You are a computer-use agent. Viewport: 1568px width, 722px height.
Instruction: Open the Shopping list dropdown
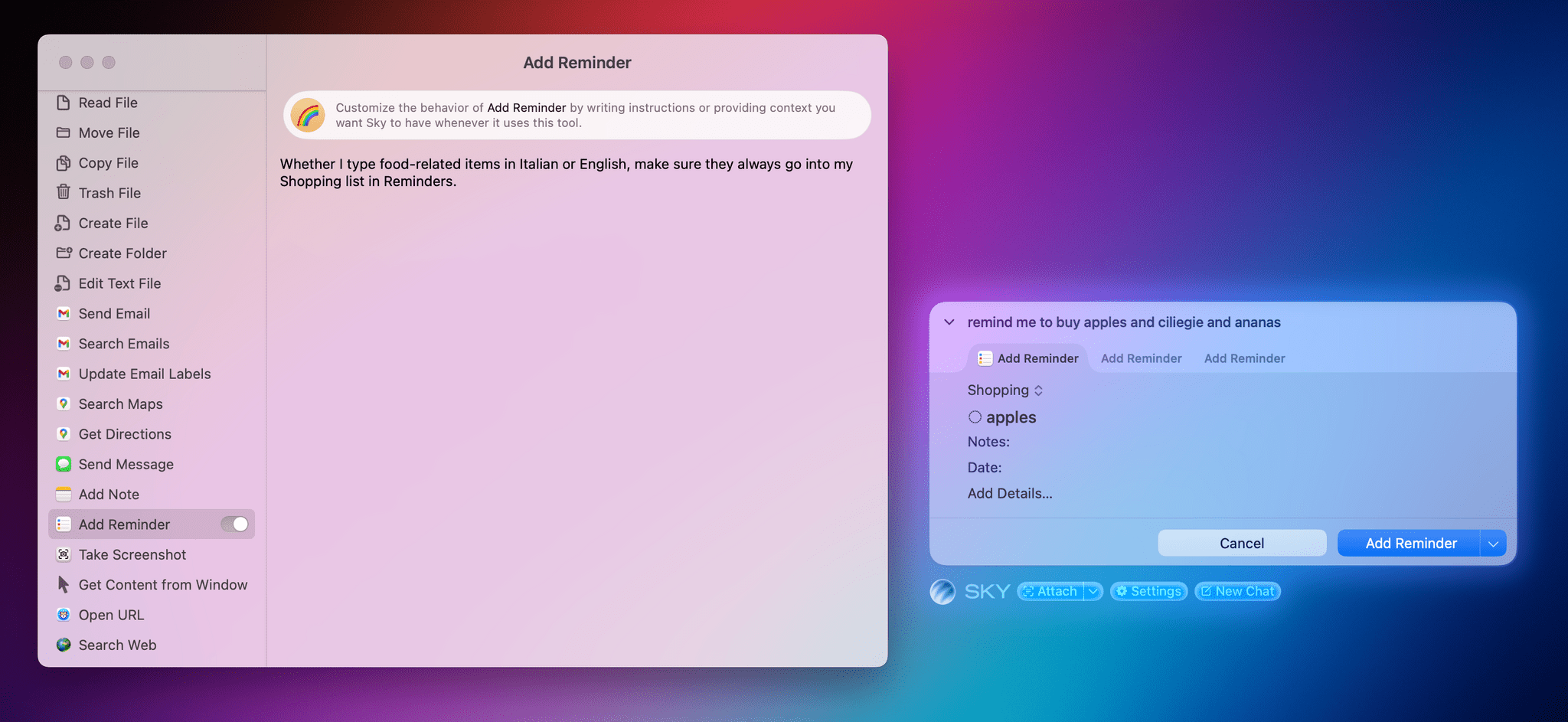pos(1004,390)
